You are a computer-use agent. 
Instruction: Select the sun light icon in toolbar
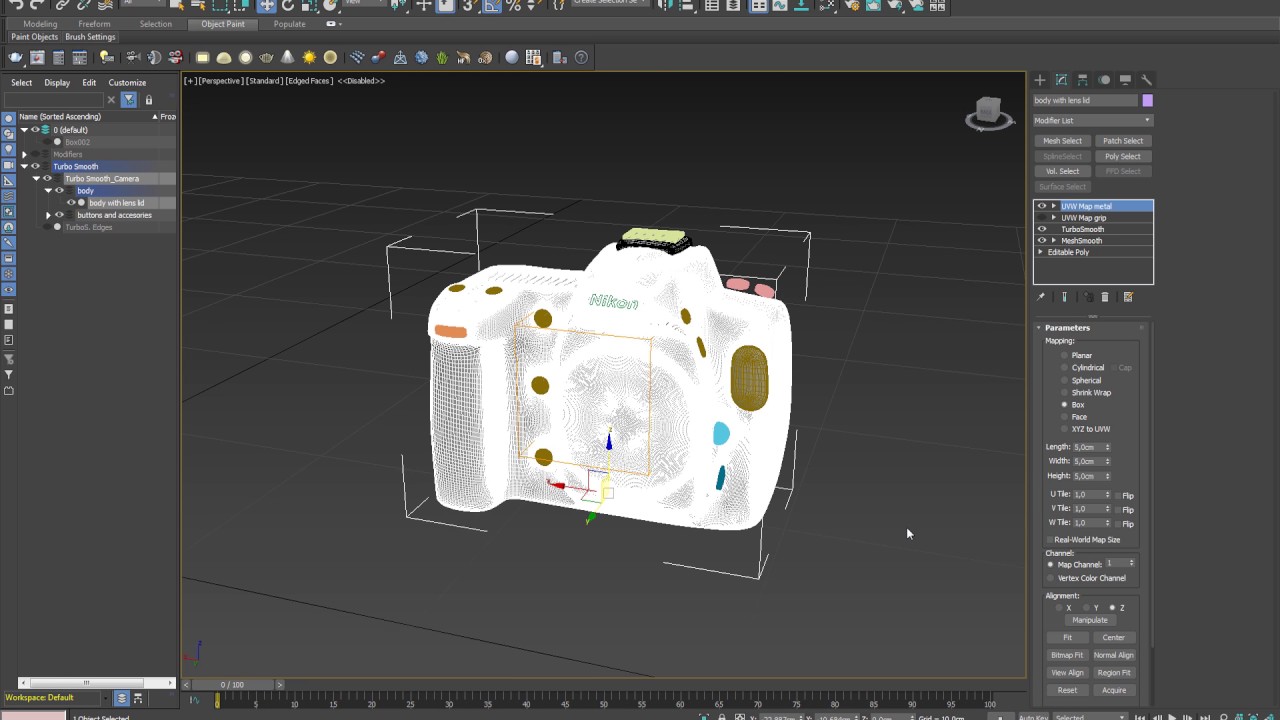pyautogui.click(x=309, y=57)
